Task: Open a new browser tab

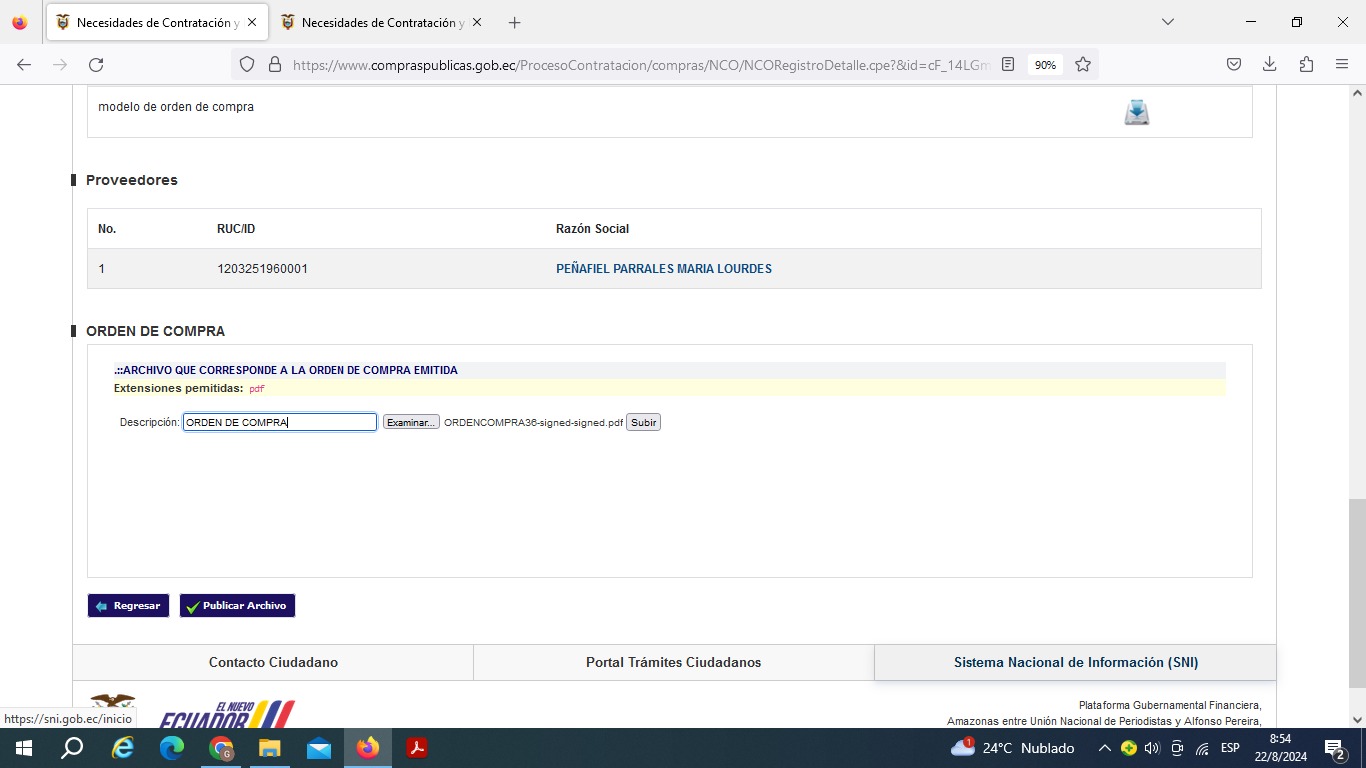Action: pyautogui.click(x=514, y=22)
